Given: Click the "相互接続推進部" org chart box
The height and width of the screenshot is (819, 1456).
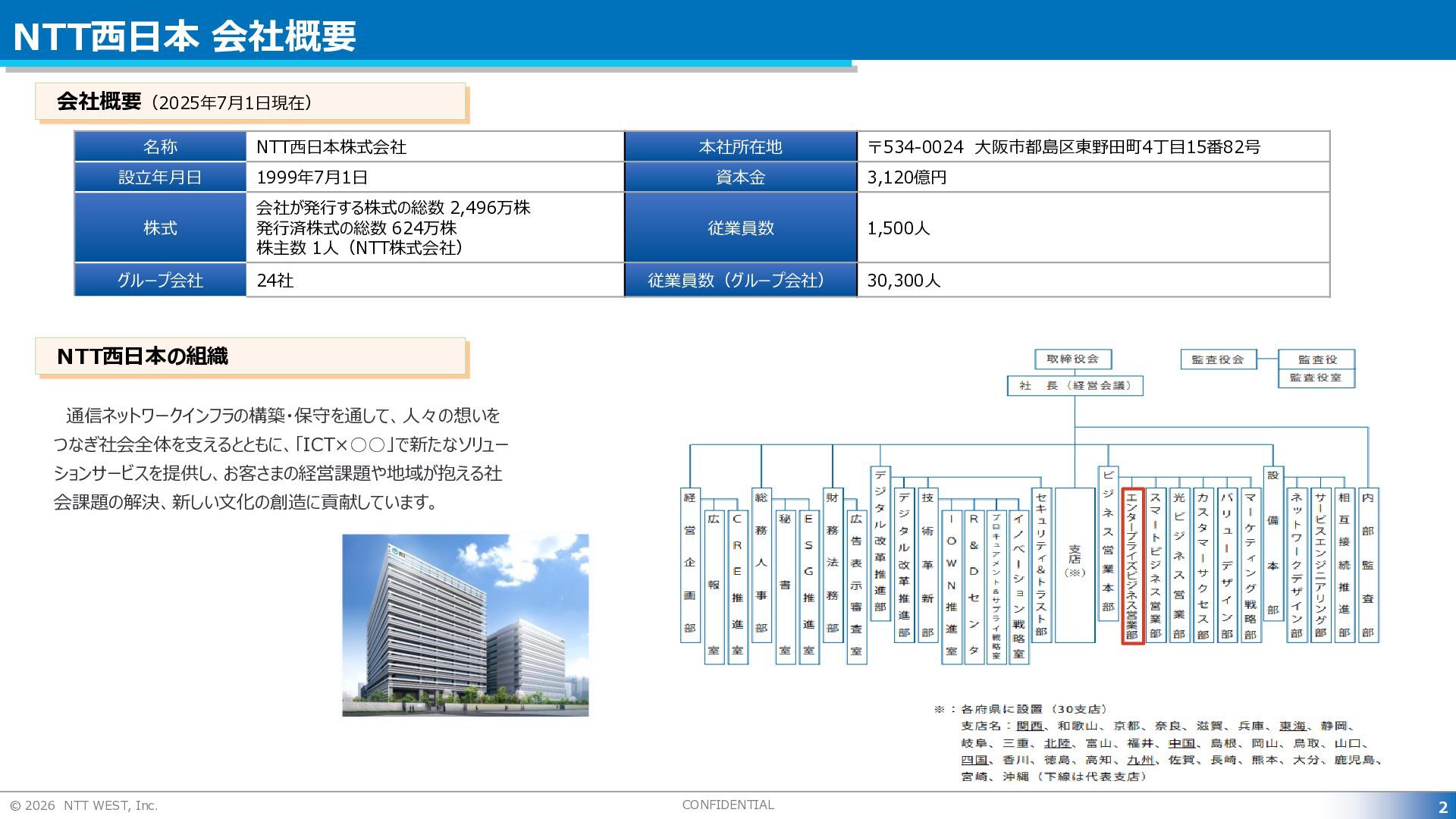Looking at the screenshot, I should click(x=1345, y=565).
